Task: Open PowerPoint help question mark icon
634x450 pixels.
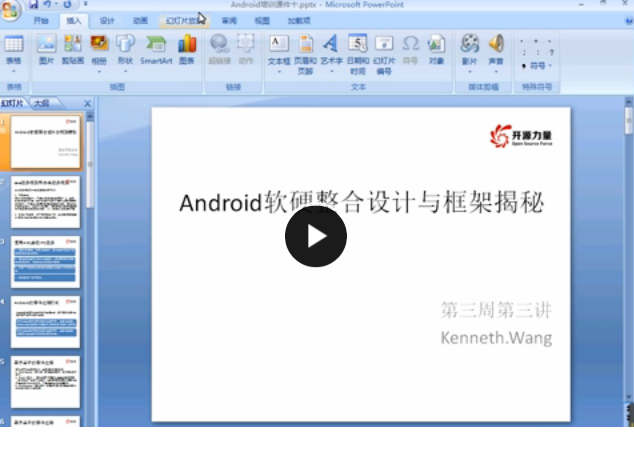Action: click(629, 21)
